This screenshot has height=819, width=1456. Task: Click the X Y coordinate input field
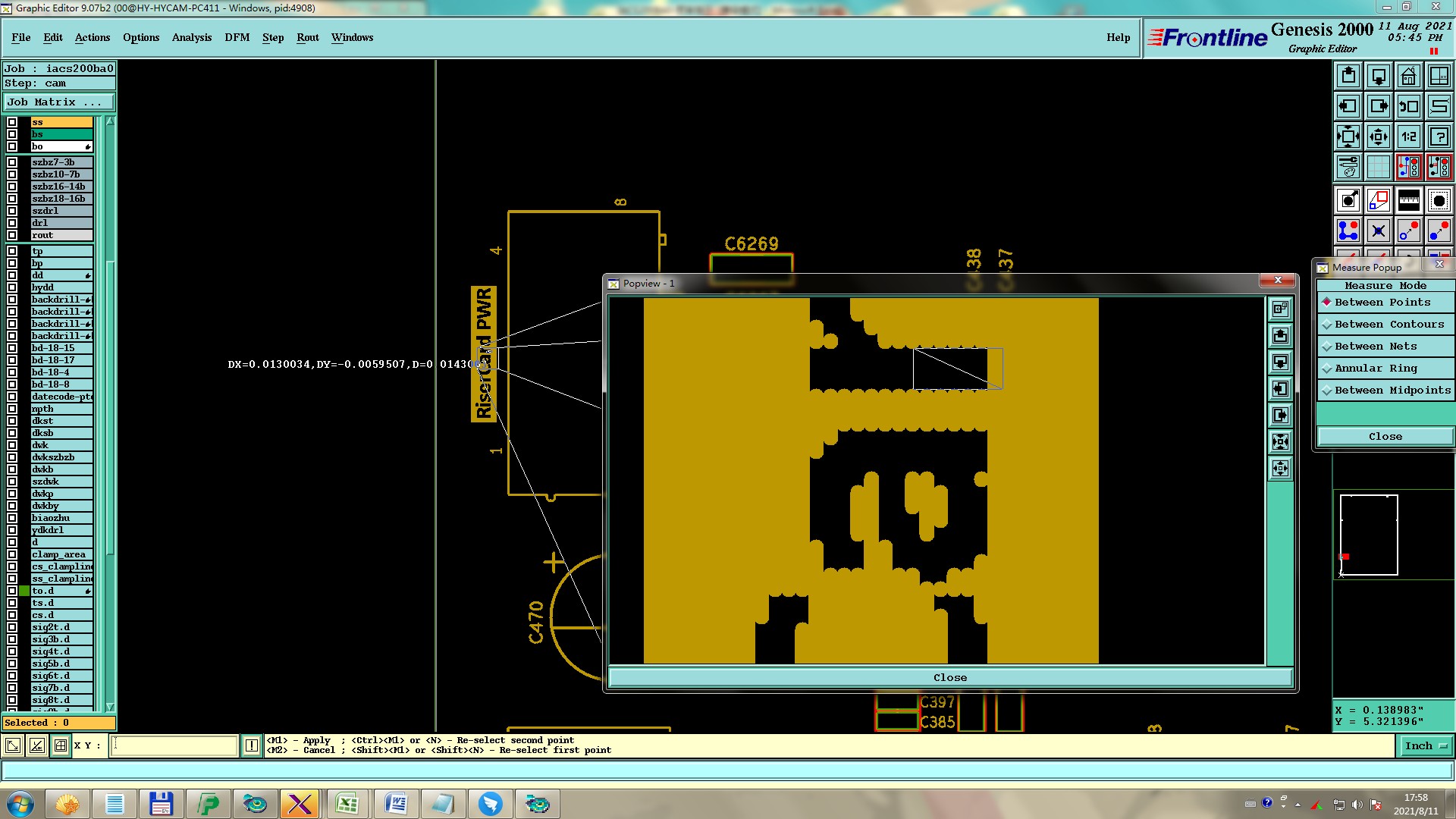(174, 745)
